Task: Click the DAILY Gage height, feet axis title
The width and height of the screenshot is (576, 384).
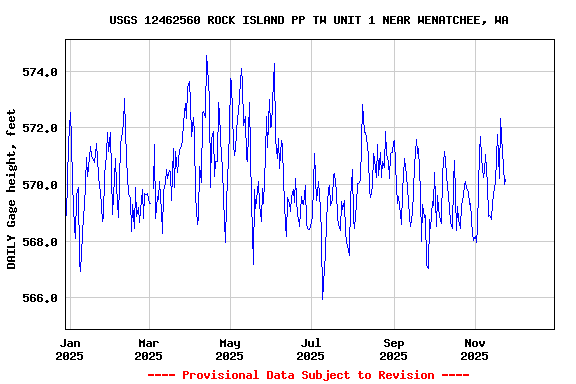Action: pyautogui.click(x=11, y=189)
